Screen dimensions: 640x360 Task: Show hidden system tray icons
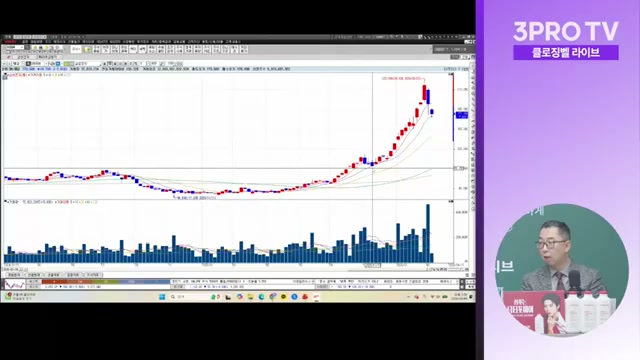[409, 297]
